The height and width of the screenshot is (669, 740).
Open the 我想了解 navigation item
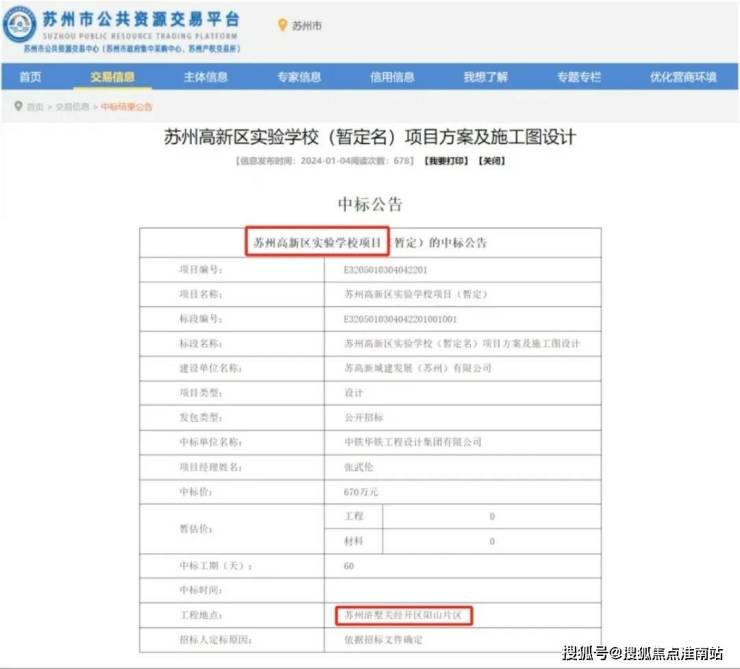pos(485,77)
